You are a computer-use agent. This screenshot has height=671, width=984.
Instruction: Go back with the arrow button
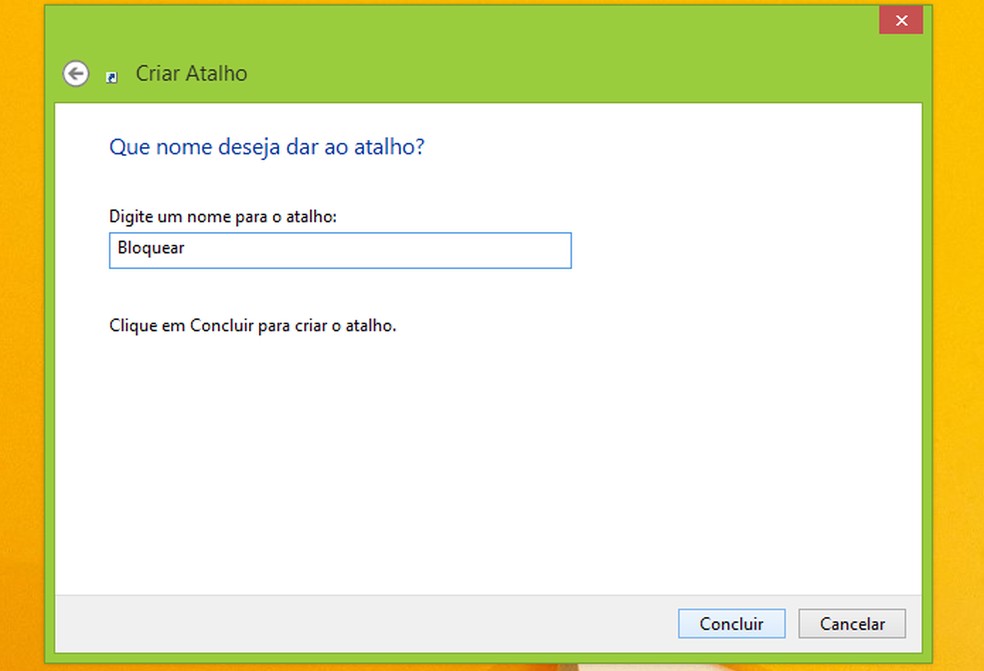tap(75, 74)
